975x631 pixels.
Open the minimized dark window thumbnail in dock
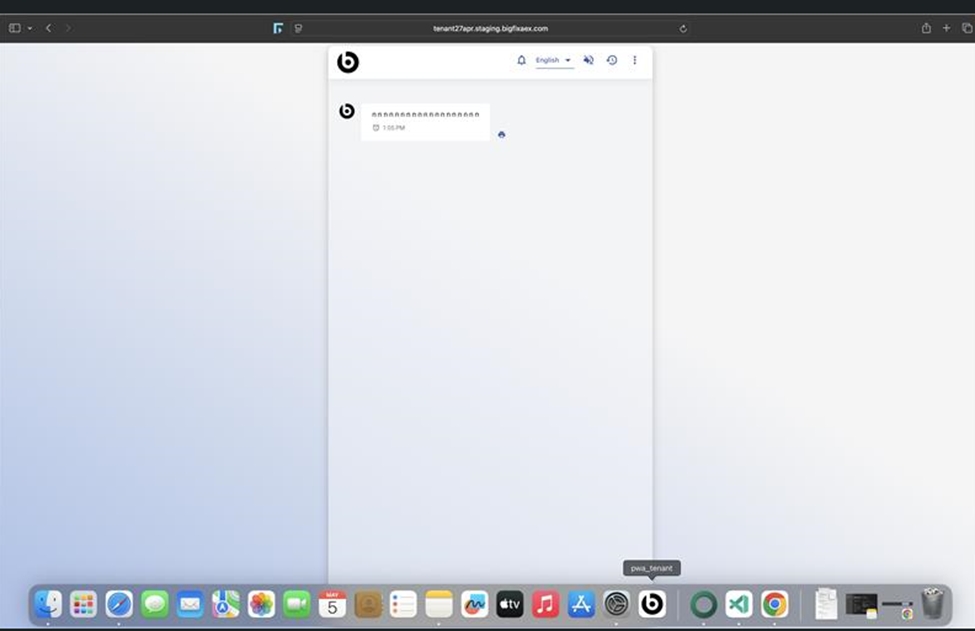(x=862, y=604)
